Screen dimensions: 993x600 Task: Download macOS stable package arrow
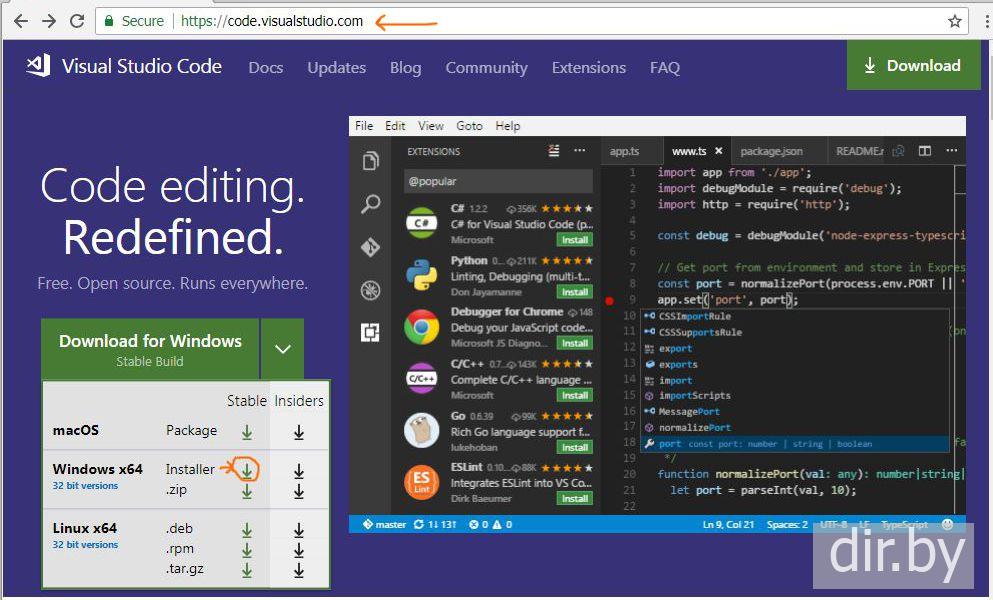[247, 432]
